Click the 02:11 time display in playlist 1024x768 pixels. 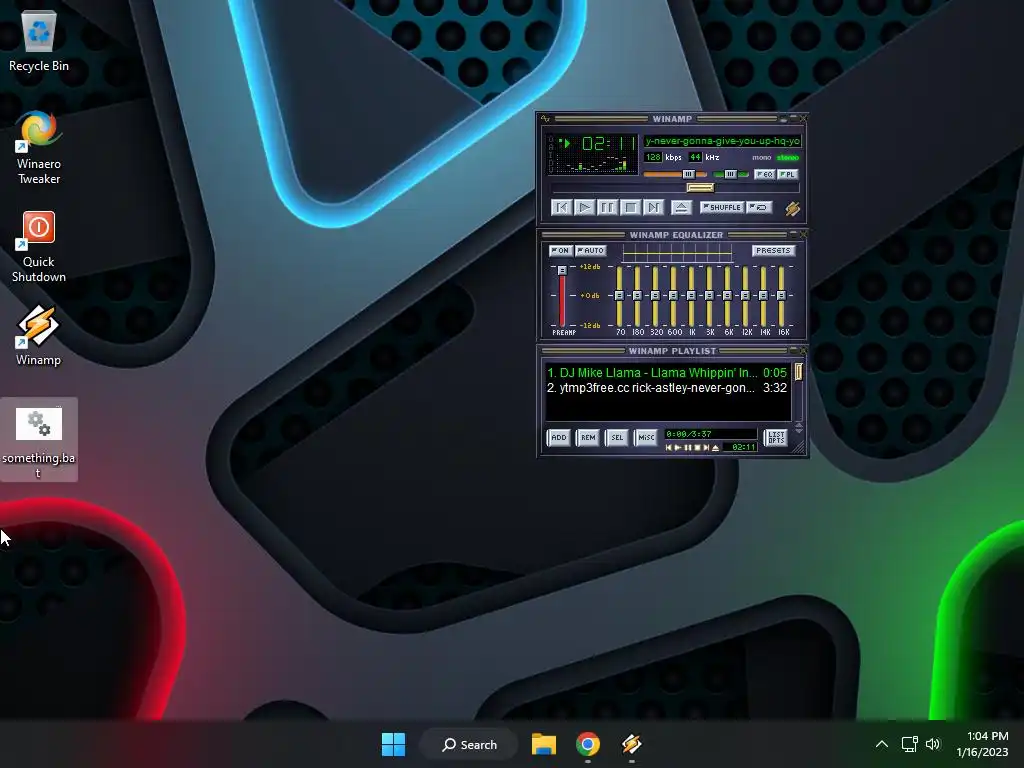tap(743, 447)
